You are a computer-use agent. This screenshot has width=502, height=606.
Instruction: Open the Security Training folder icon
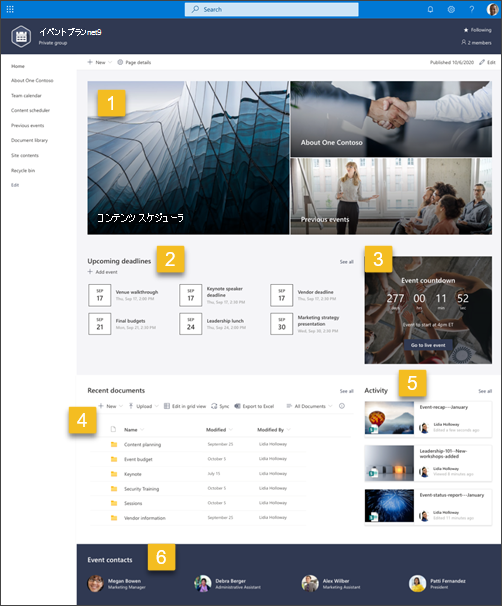(x=114, y=489)
